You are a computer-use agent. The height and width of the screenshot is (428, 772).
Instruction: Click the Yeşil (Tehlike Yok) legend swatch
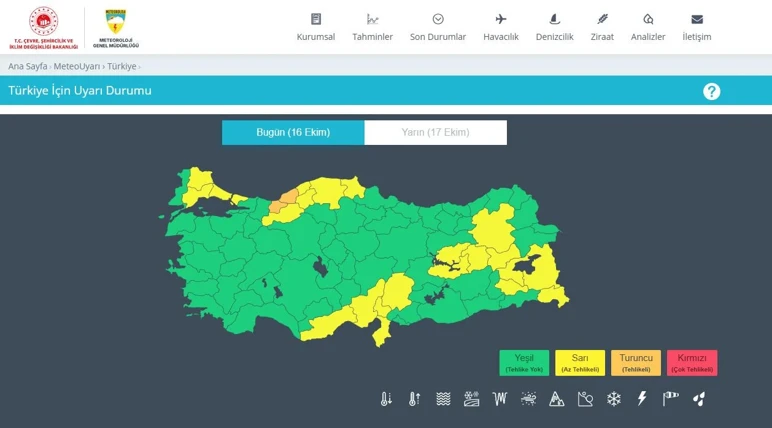click(x=524, y=363)
